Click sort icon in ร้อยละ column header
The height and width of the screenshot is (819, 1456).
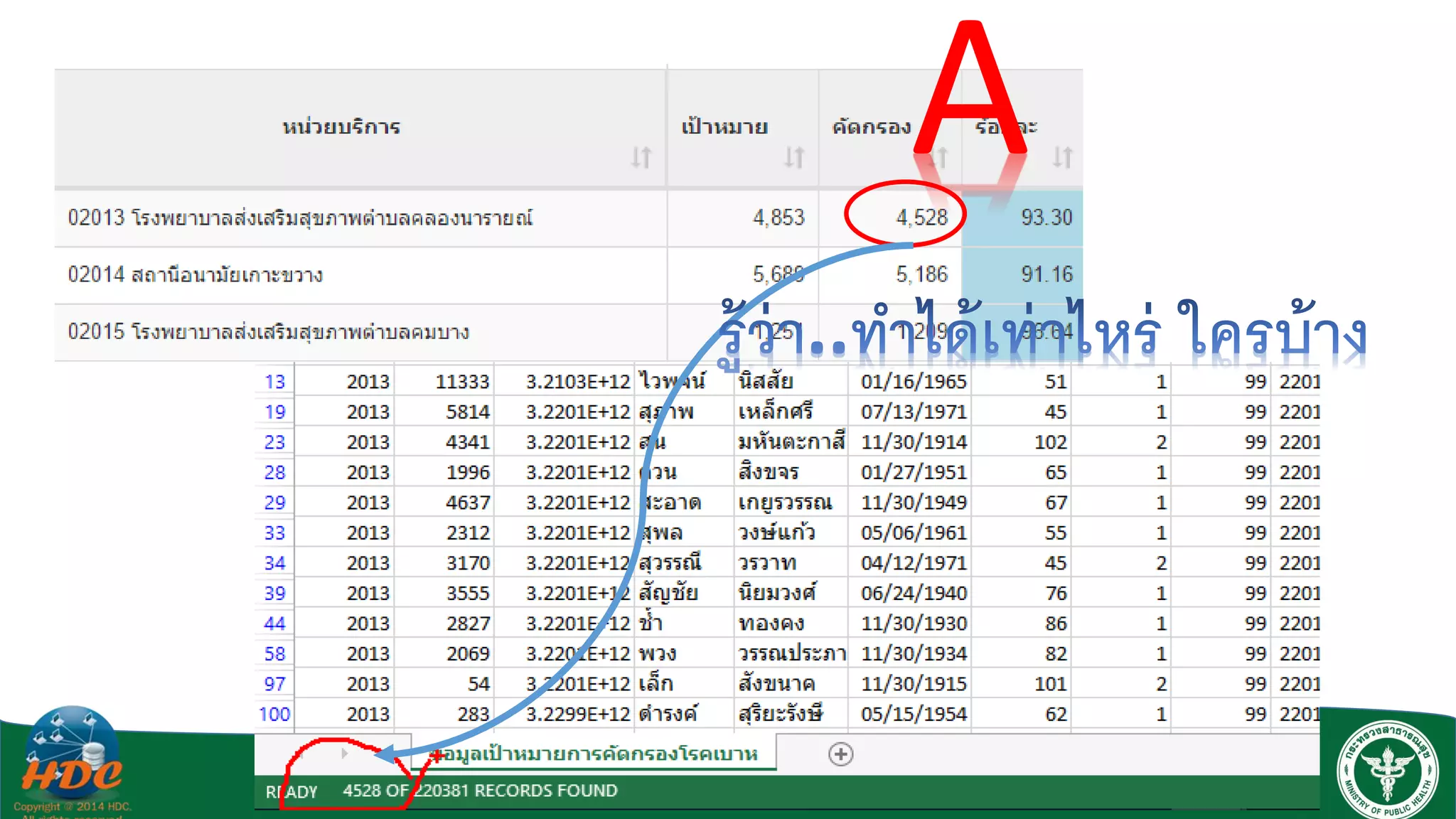(1062, 157)
